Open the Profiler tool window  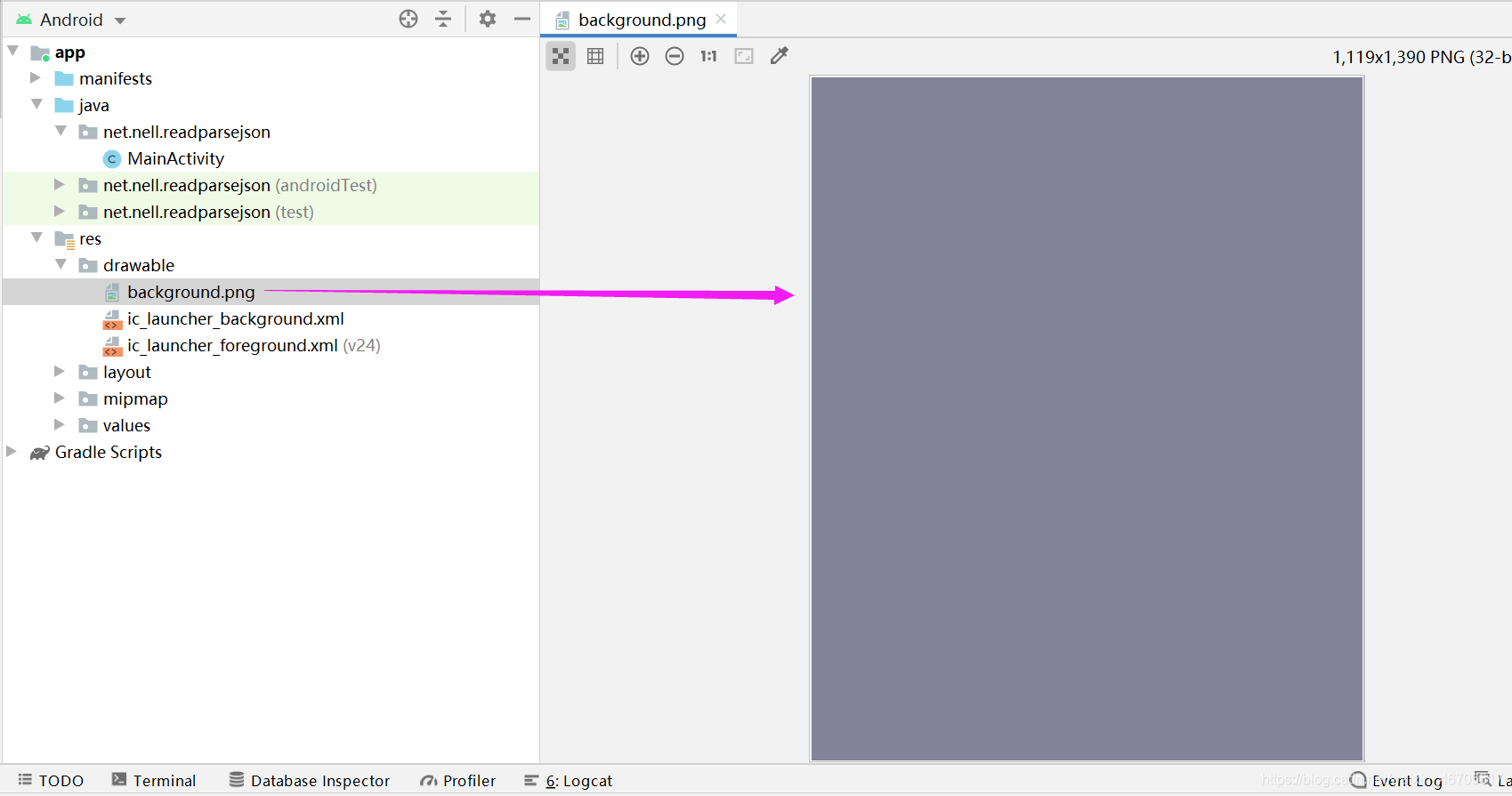click(x=458, y=780)
